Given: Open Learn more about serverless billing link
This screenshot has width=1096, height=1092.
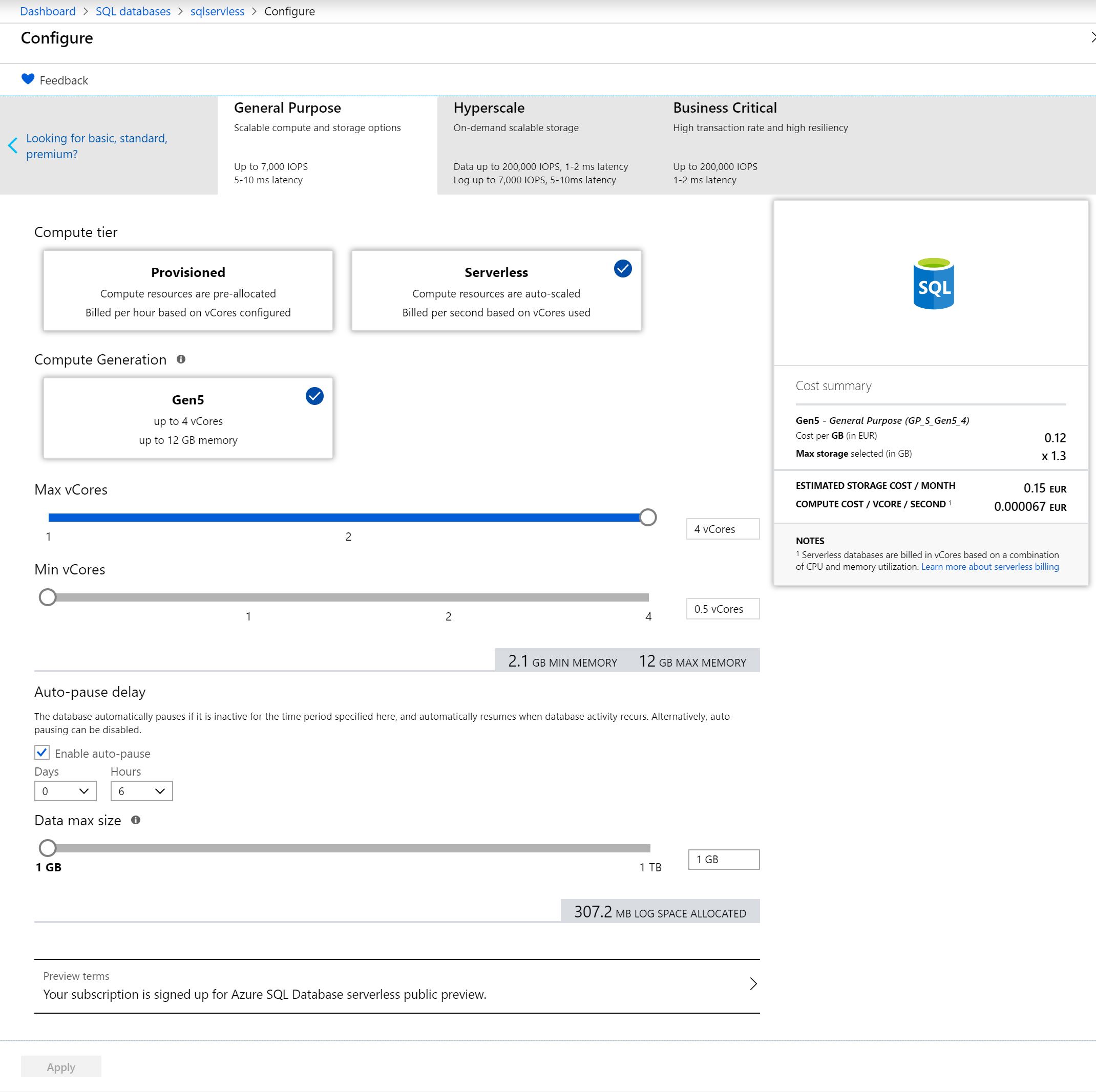Looking at the screenshot, I should 990,566.
